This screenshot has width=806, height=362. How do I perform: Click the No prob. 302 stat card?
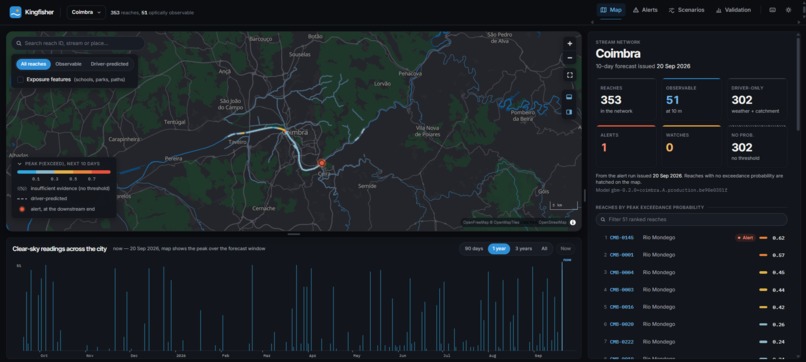757,146
